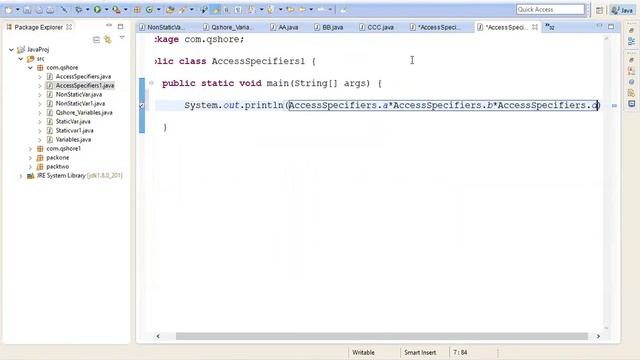
Task: Go to Previous Annotation icon
Action: click(x=270, y=9)
